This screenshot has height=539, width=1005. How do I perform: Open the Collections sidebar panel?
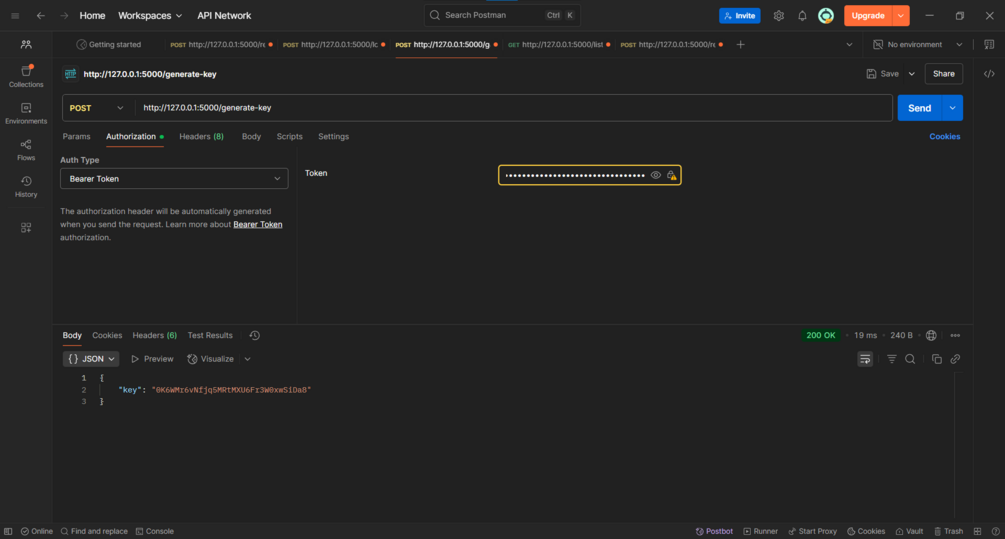click(x=26, y=76)
